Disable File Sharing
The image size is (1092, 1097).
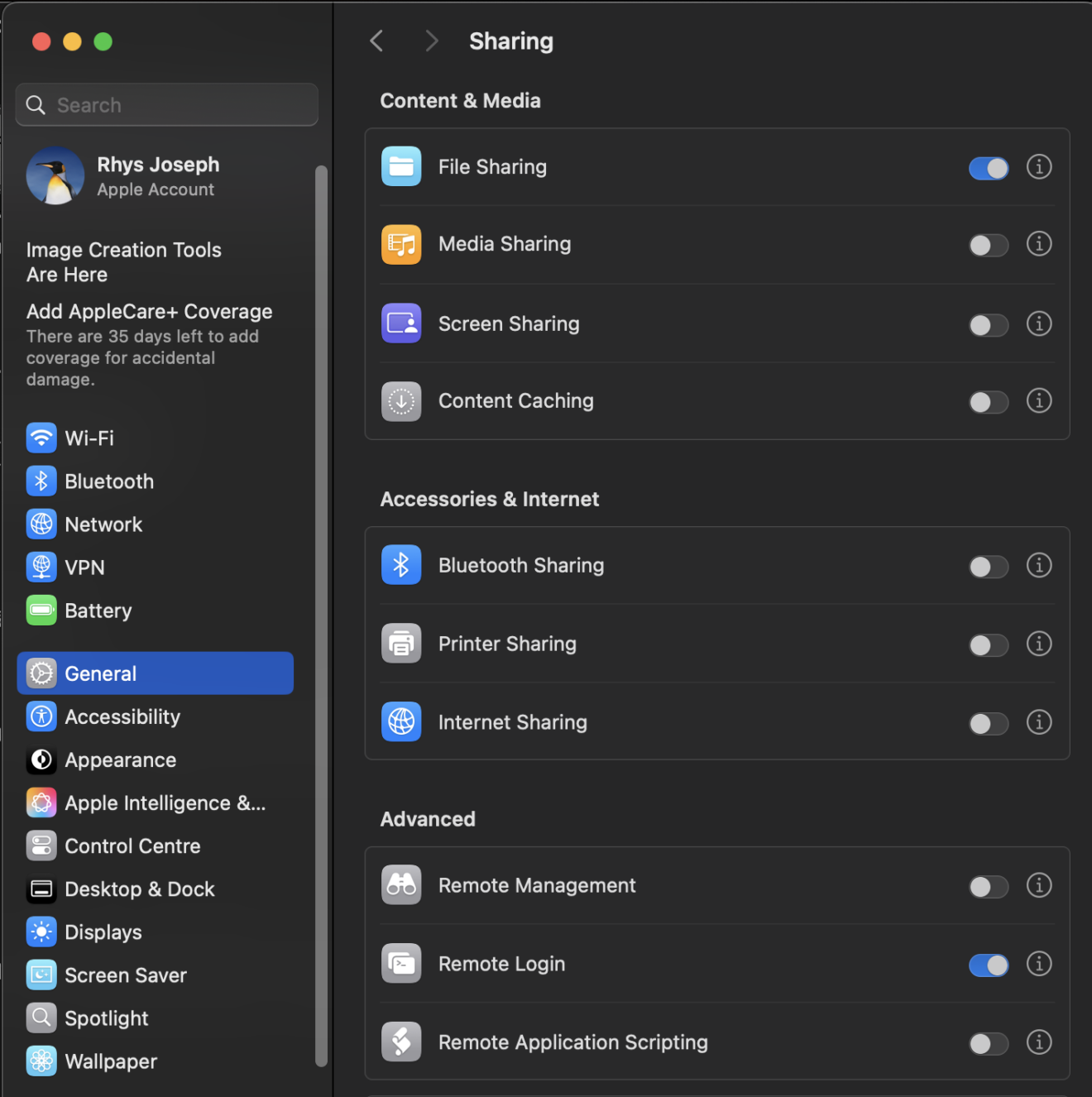pos(989,167)
